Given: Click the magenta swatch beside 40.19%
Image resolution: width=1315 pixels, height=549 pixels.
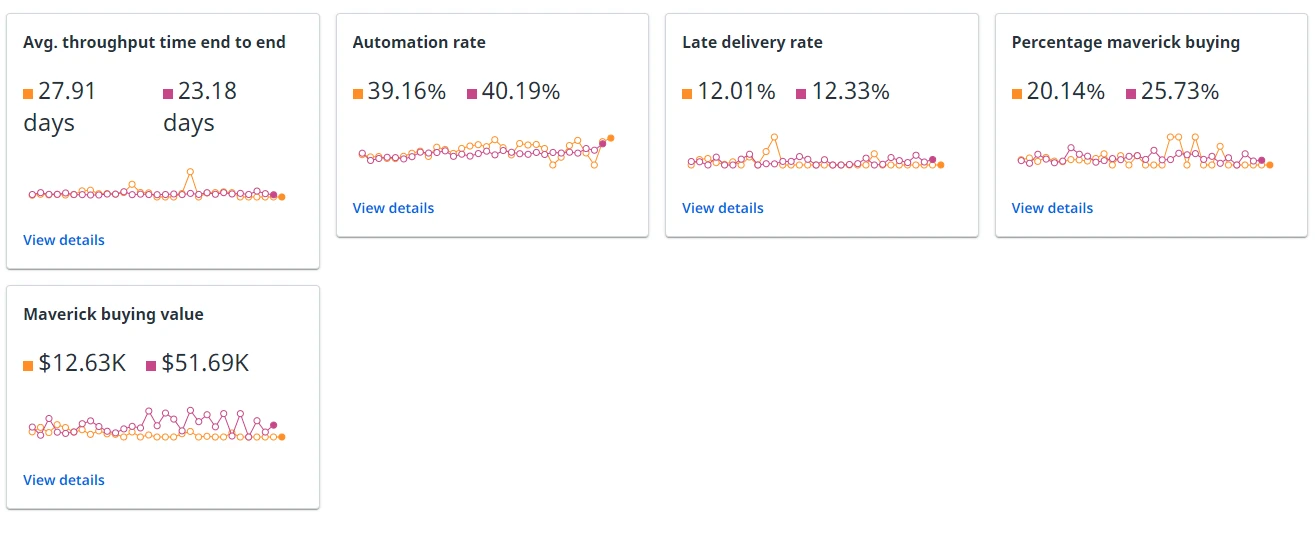Looking at the screenshot, I should [472, 94].
